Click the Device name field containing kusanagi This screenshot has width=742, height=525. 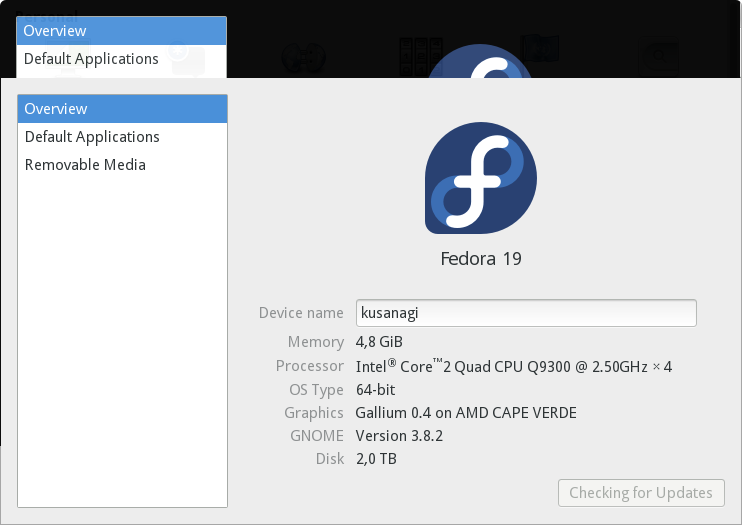click(x=526, y=313)
